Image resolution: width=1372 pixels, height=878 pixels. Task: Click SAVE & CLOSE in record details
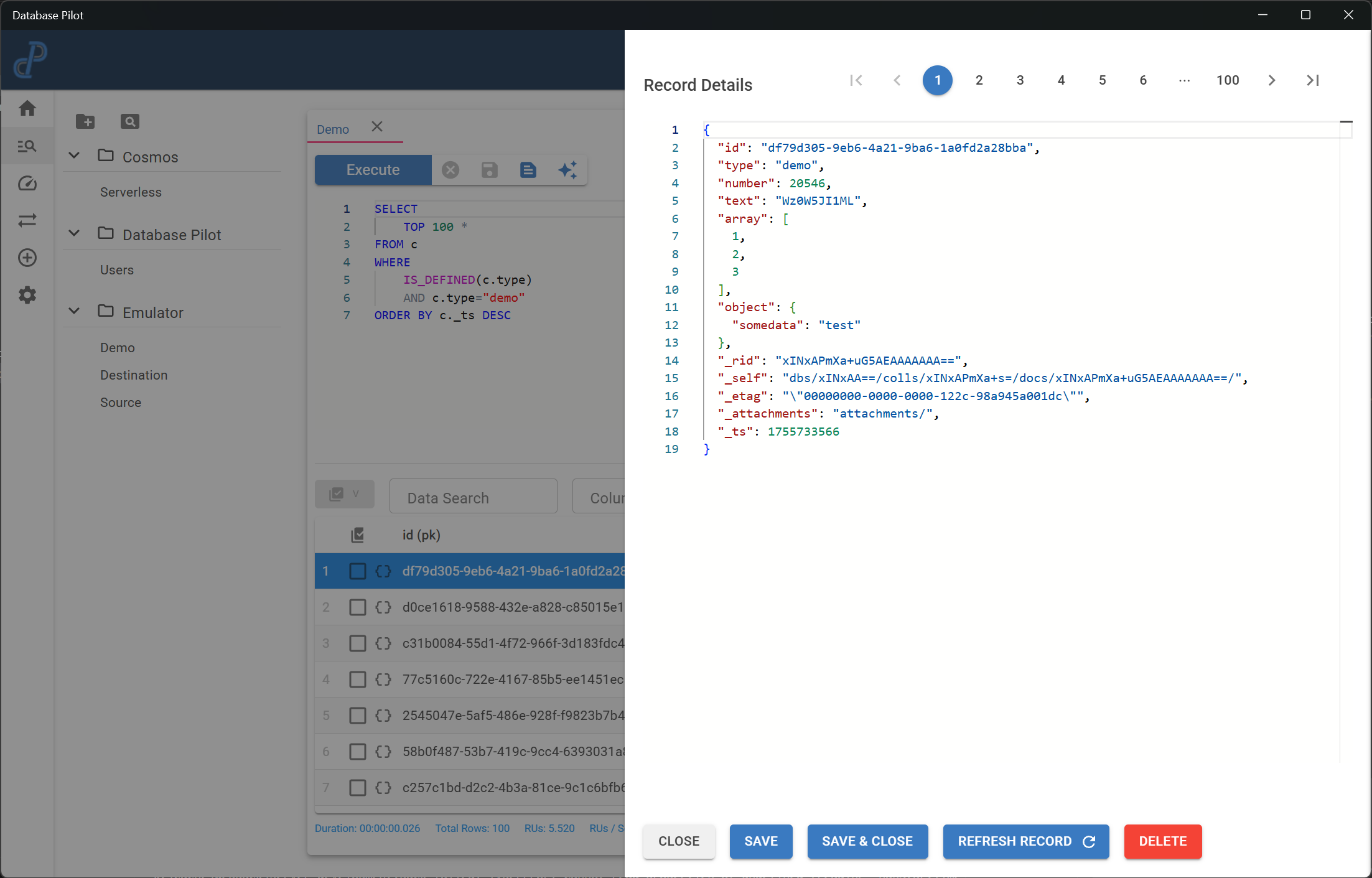[x=867, y=841]
